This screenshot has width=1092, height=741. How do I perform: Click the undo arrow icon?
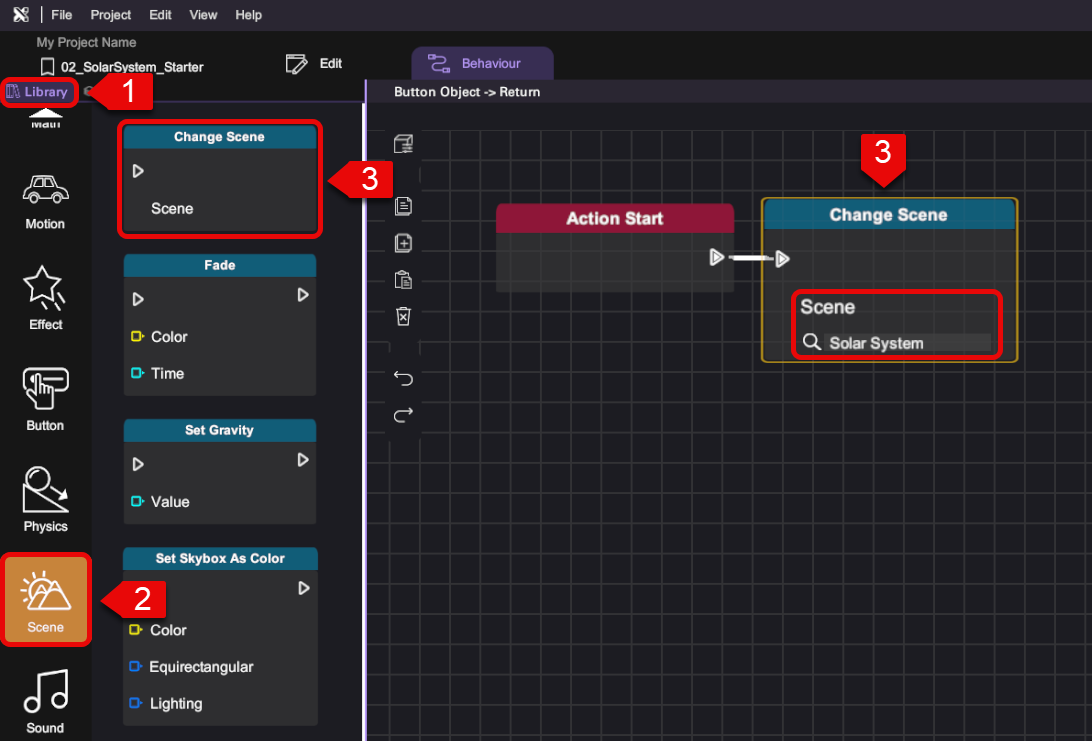403,378
